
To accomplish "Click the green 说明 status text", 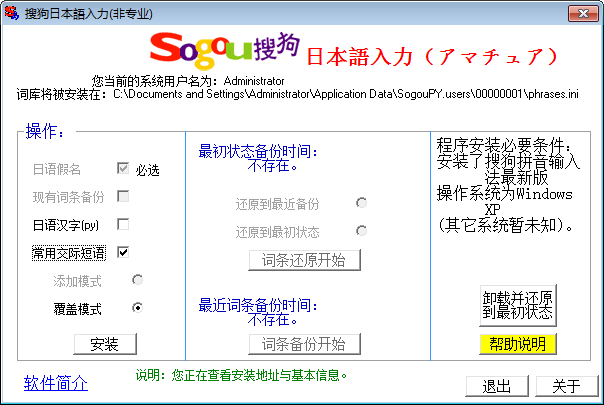I will (x=241, y=375).
